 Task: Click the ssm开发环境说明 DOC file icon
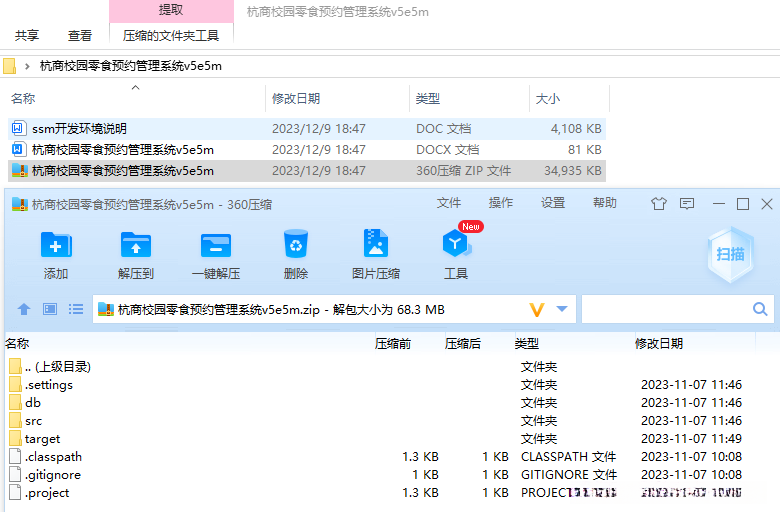[x=17, y=128]
